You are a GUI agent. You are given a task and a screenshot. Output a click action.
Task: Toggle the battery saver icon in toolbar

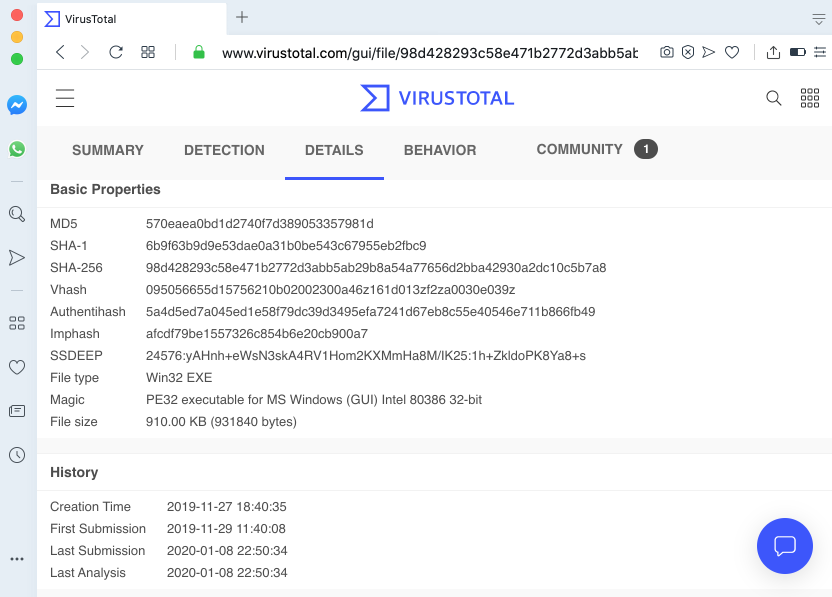tap(798, 52)
